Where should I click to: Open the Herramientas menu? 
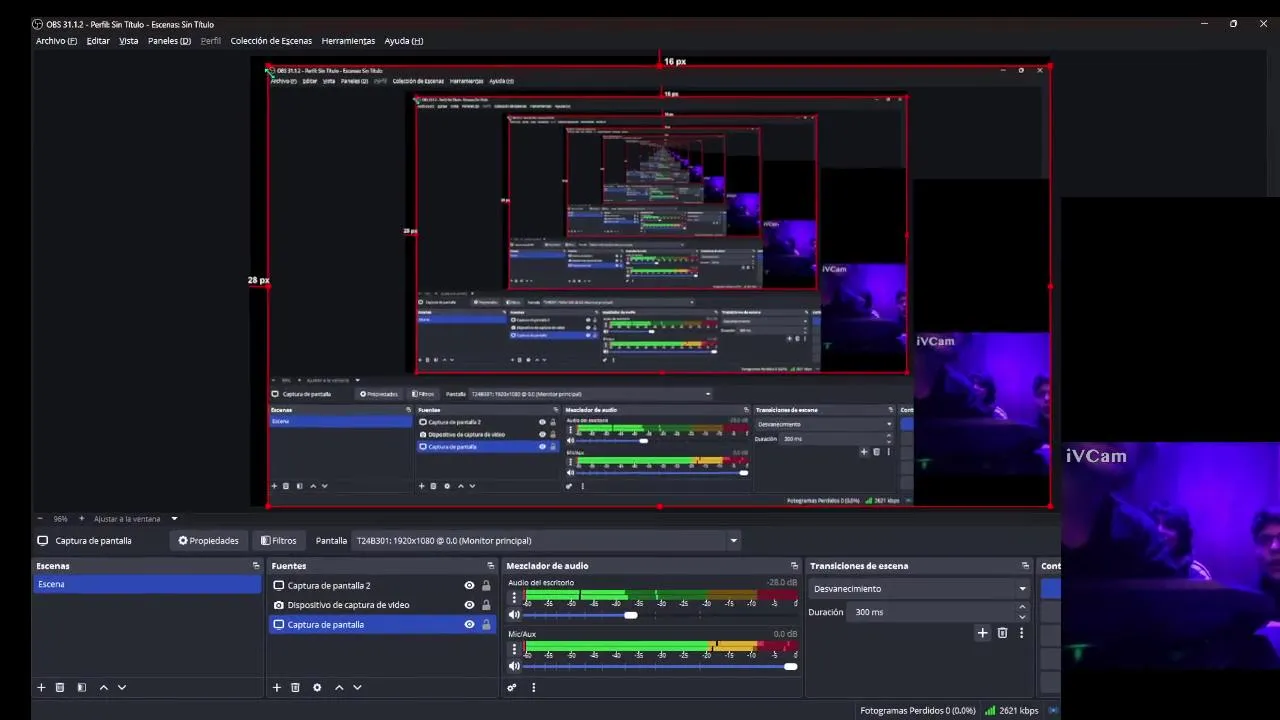pyautogui.click(x=348, y=41)
